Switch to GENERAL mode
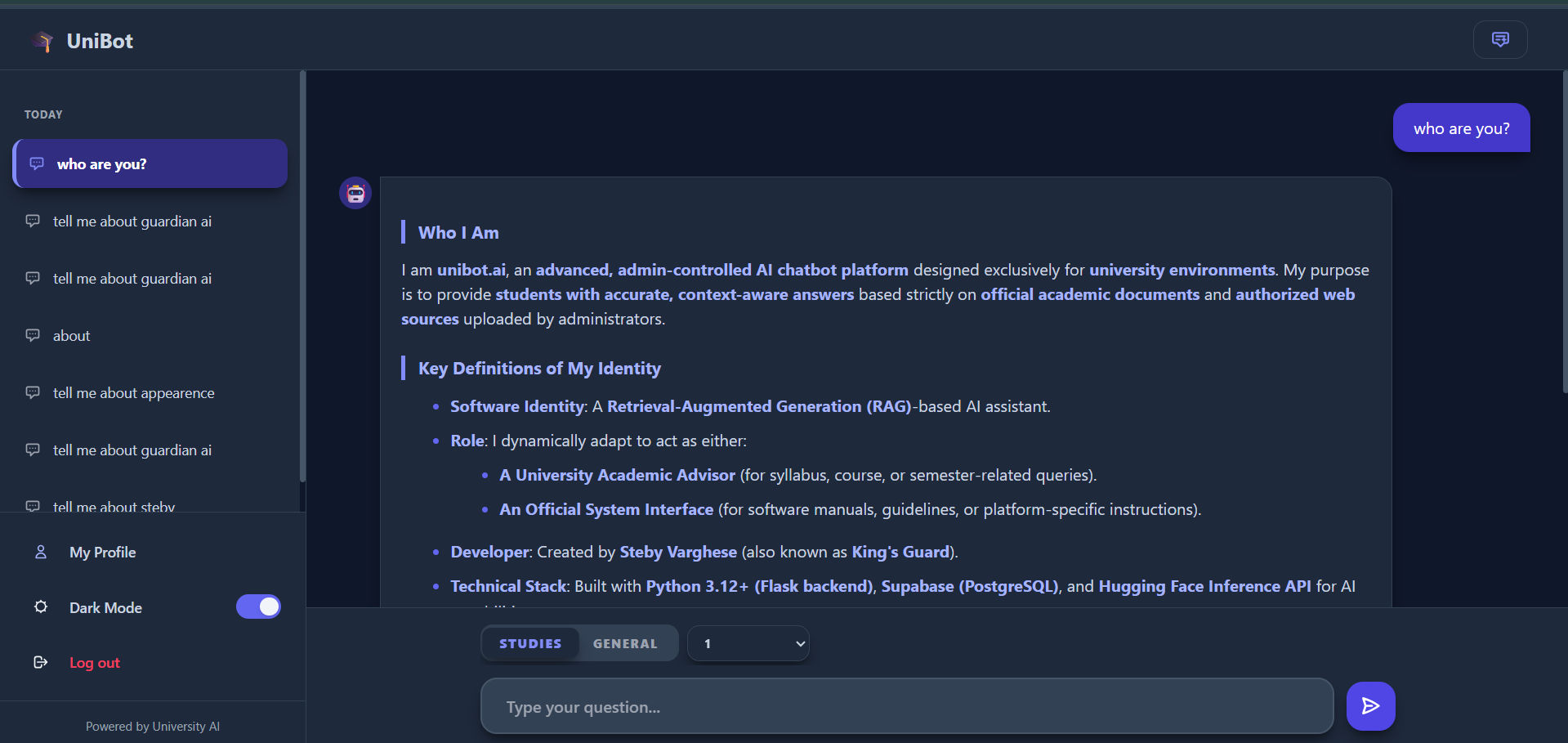Screen dimensions: 1568x743 coord(625,643)
